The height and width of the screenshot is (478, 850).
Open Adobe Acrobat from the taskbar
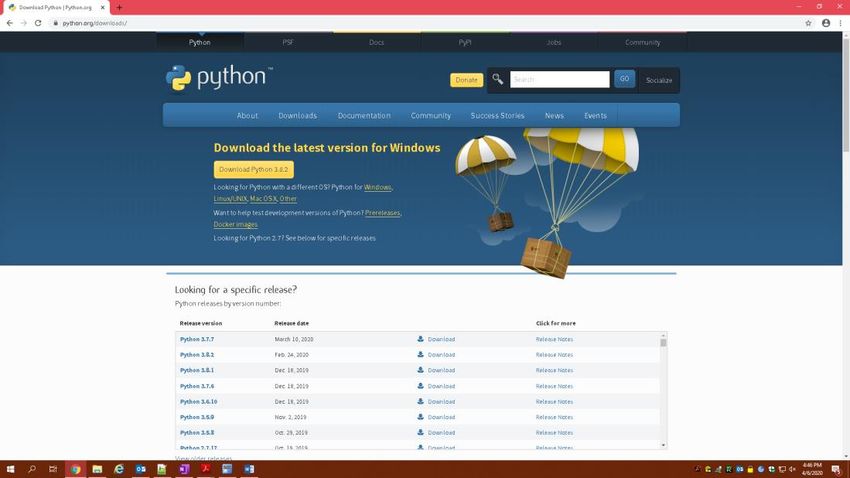point(205,469)
